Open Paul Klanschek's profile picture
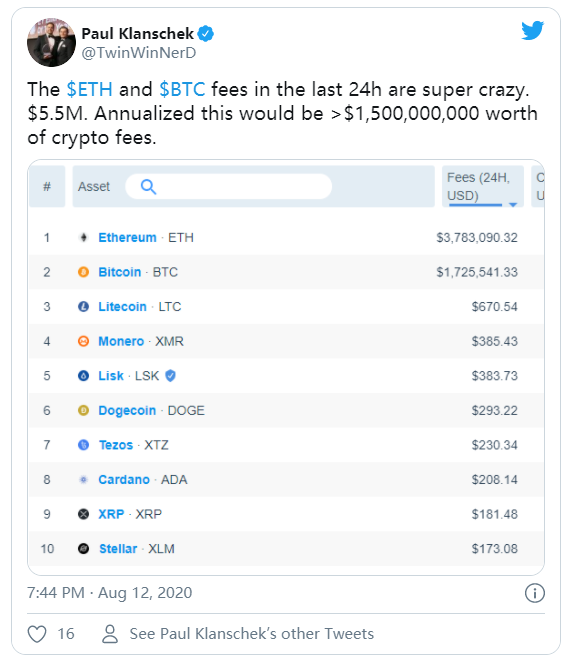Screen dimensions: 572x664 [51, 42]
